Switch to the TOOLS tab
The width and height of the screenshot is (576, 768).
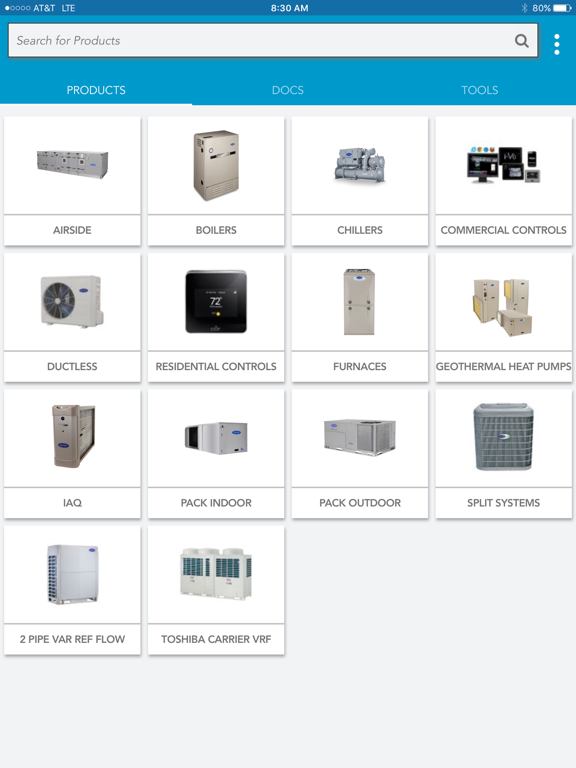click(480, 90)
